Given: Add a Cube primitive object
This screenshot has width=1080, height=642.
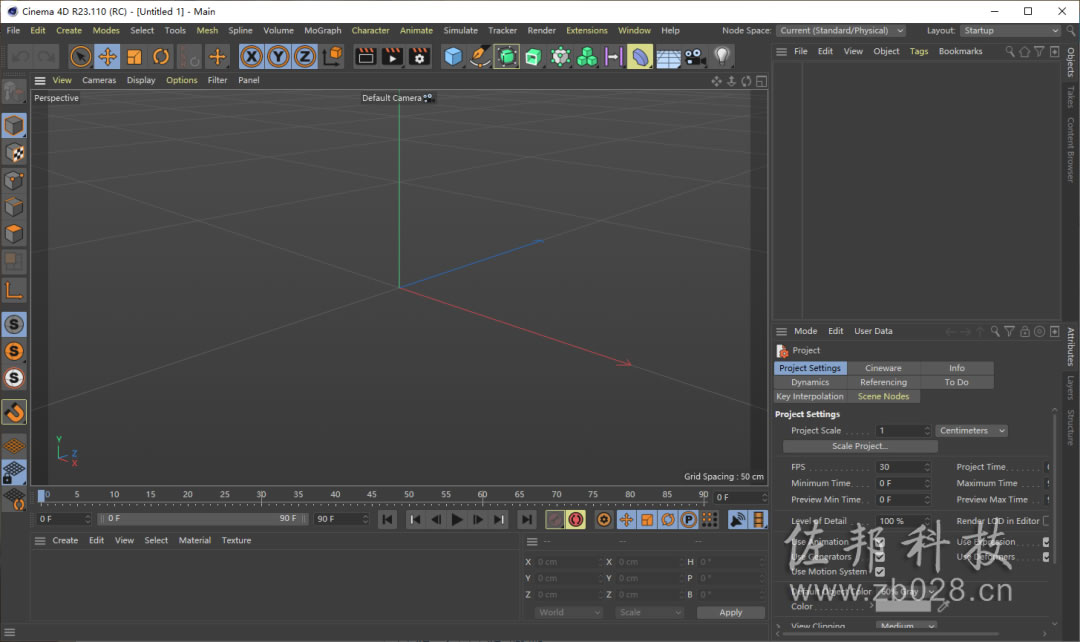Looking at the screenshot, I should click(453, 56).
